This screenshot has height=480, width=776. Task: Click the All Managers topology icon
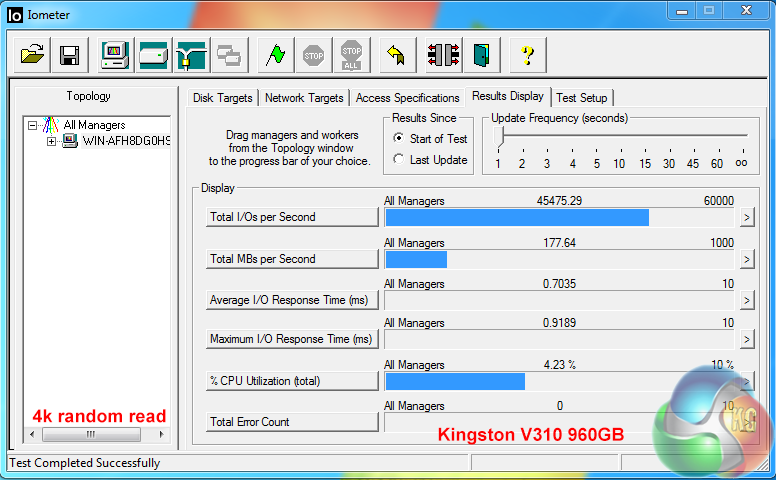click(x=50, y=125)
